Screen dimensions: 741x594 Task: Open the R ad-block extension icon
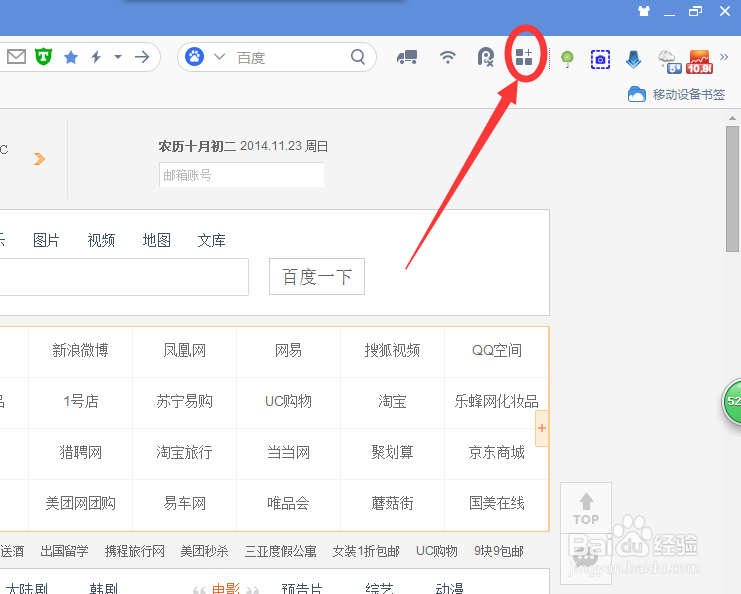pyautogui.click(x=485, y=57)
